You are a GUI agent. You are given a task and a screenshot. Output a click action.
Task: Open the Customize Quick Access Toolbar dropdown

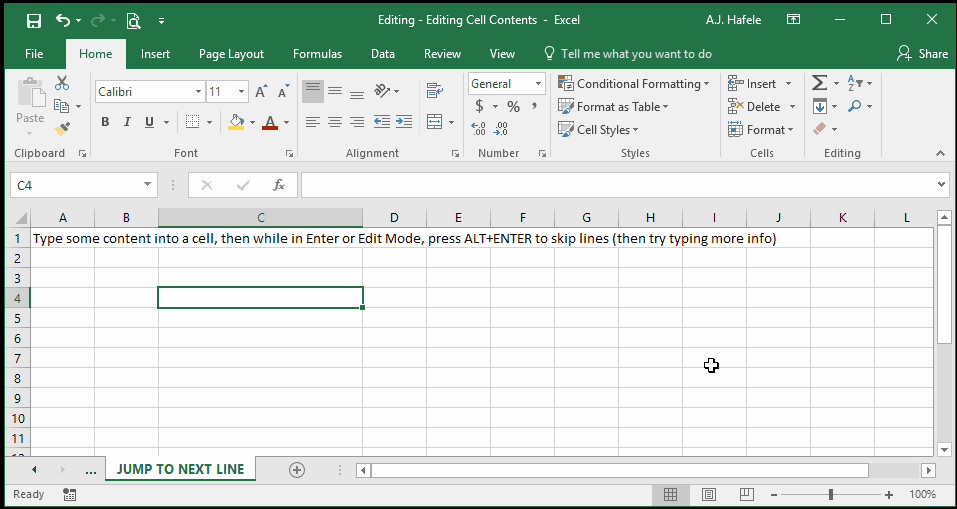pos(162,21)
